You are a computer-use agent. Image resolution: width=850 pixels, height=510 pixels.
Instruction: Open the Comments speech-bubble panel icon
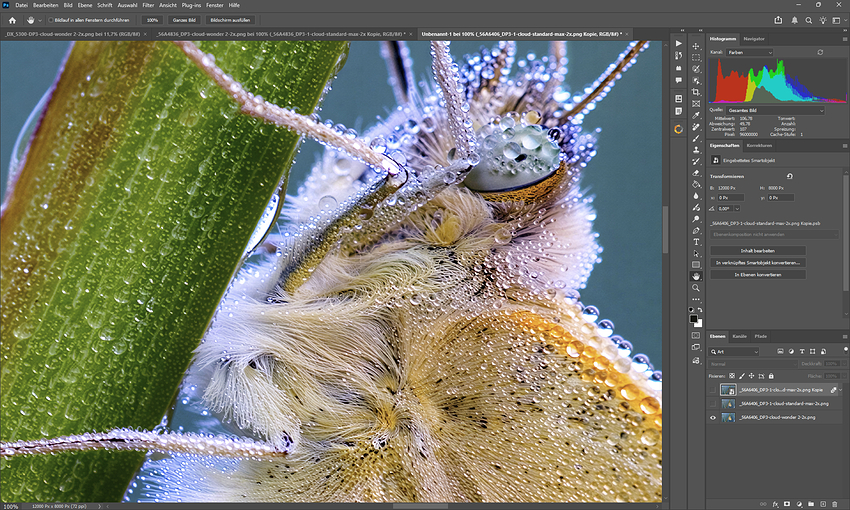click(679, 80)
